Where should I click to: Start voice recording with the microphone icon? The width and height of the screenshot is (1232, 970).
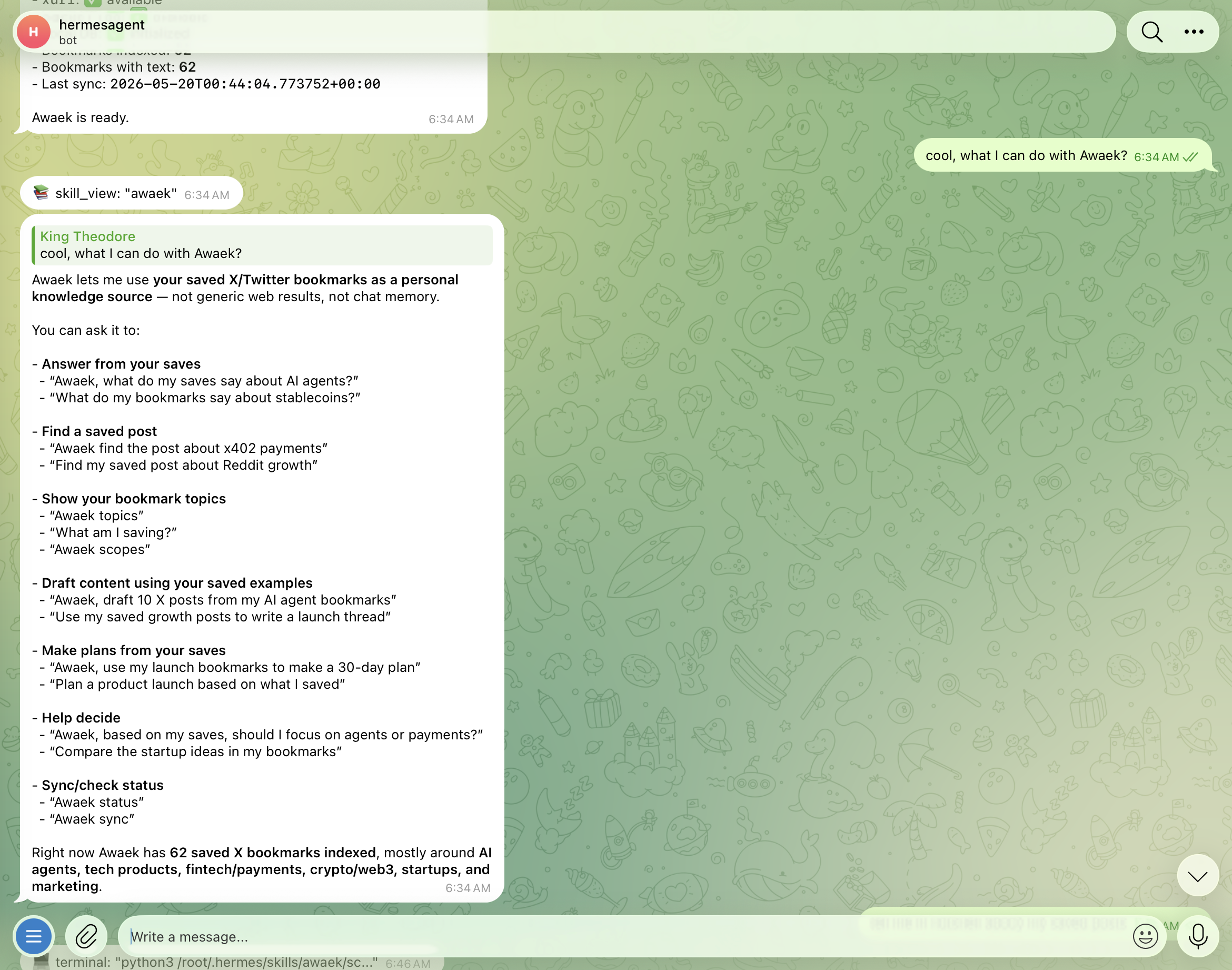[1198, 936]
